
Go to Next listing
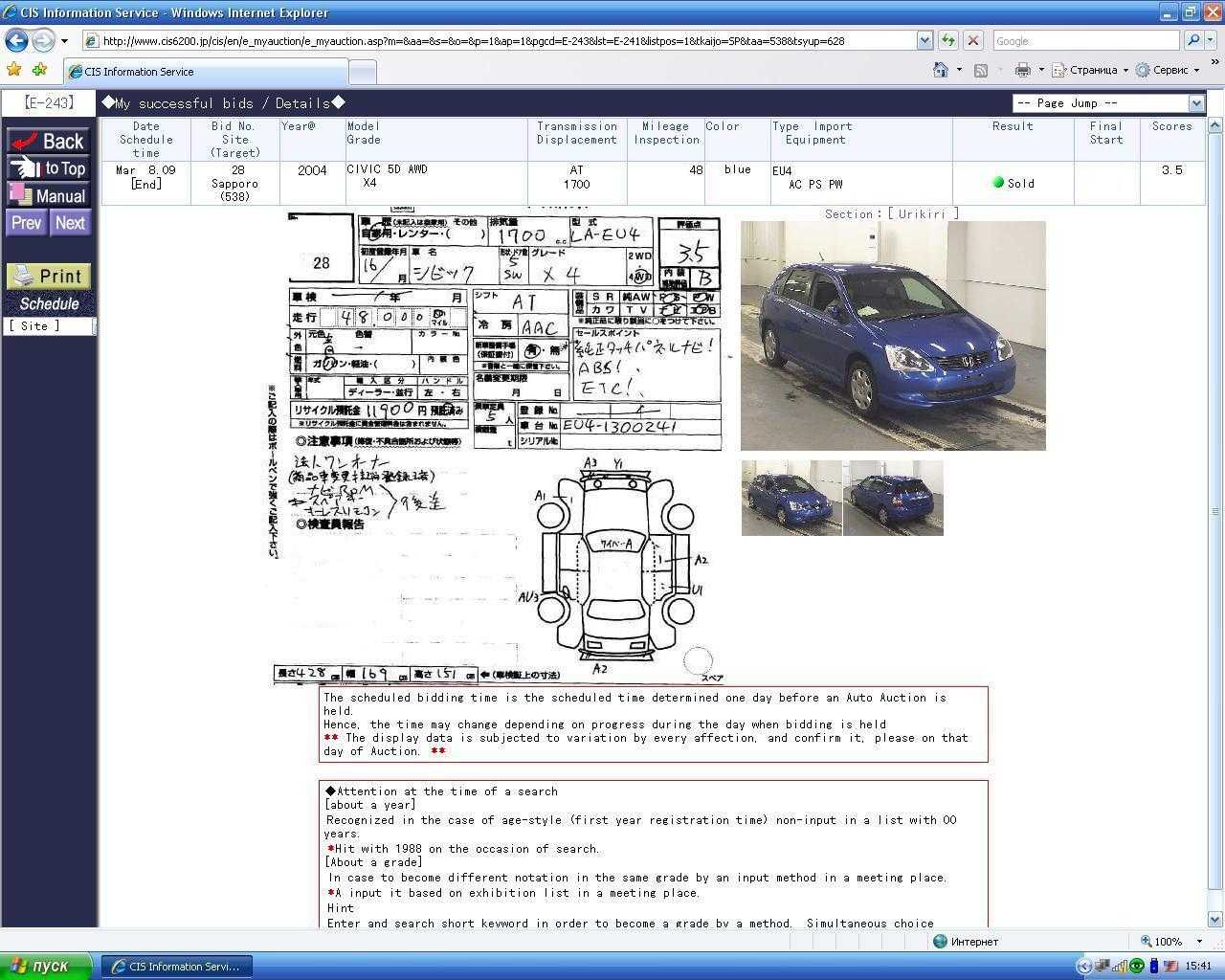pyautogui.click(x=70, y=223)
